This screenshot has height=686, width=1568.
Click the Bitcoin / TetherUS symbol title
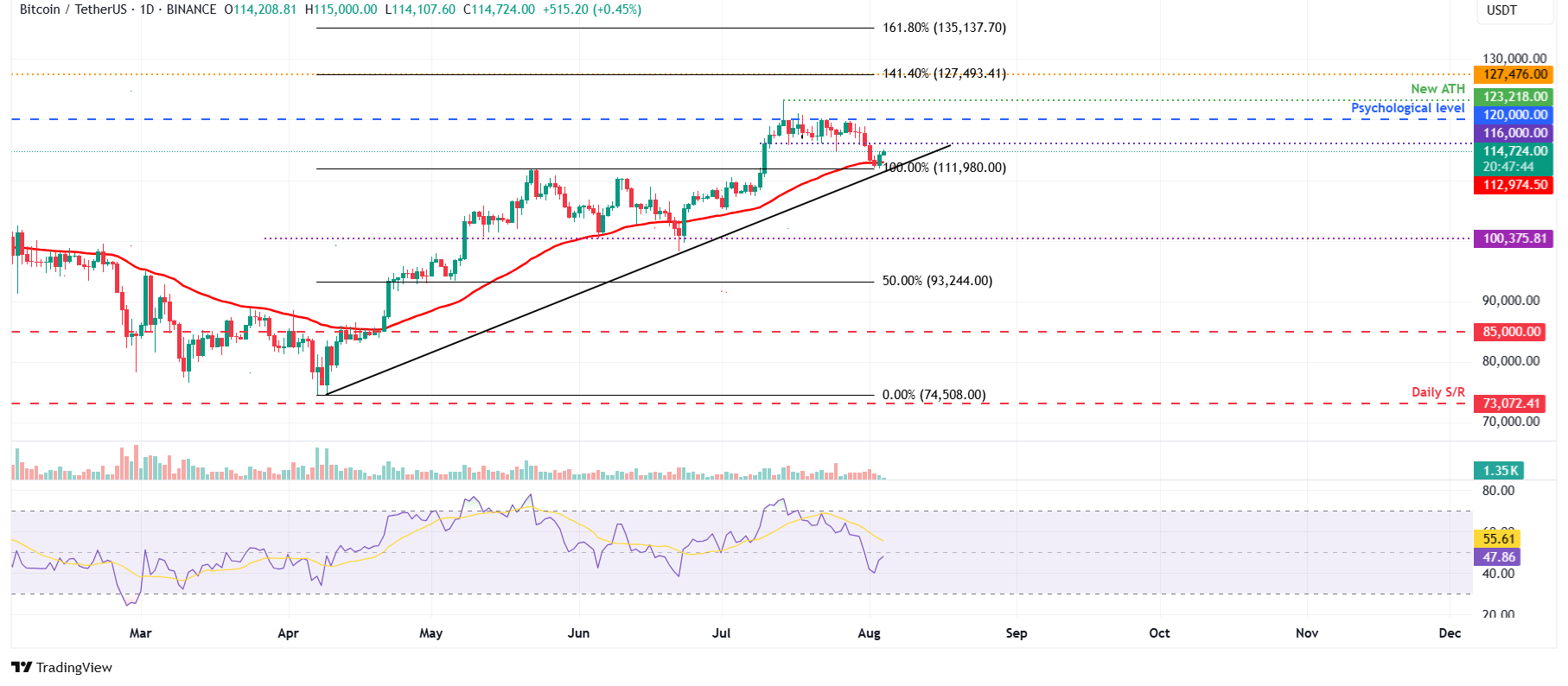[73, 10]
